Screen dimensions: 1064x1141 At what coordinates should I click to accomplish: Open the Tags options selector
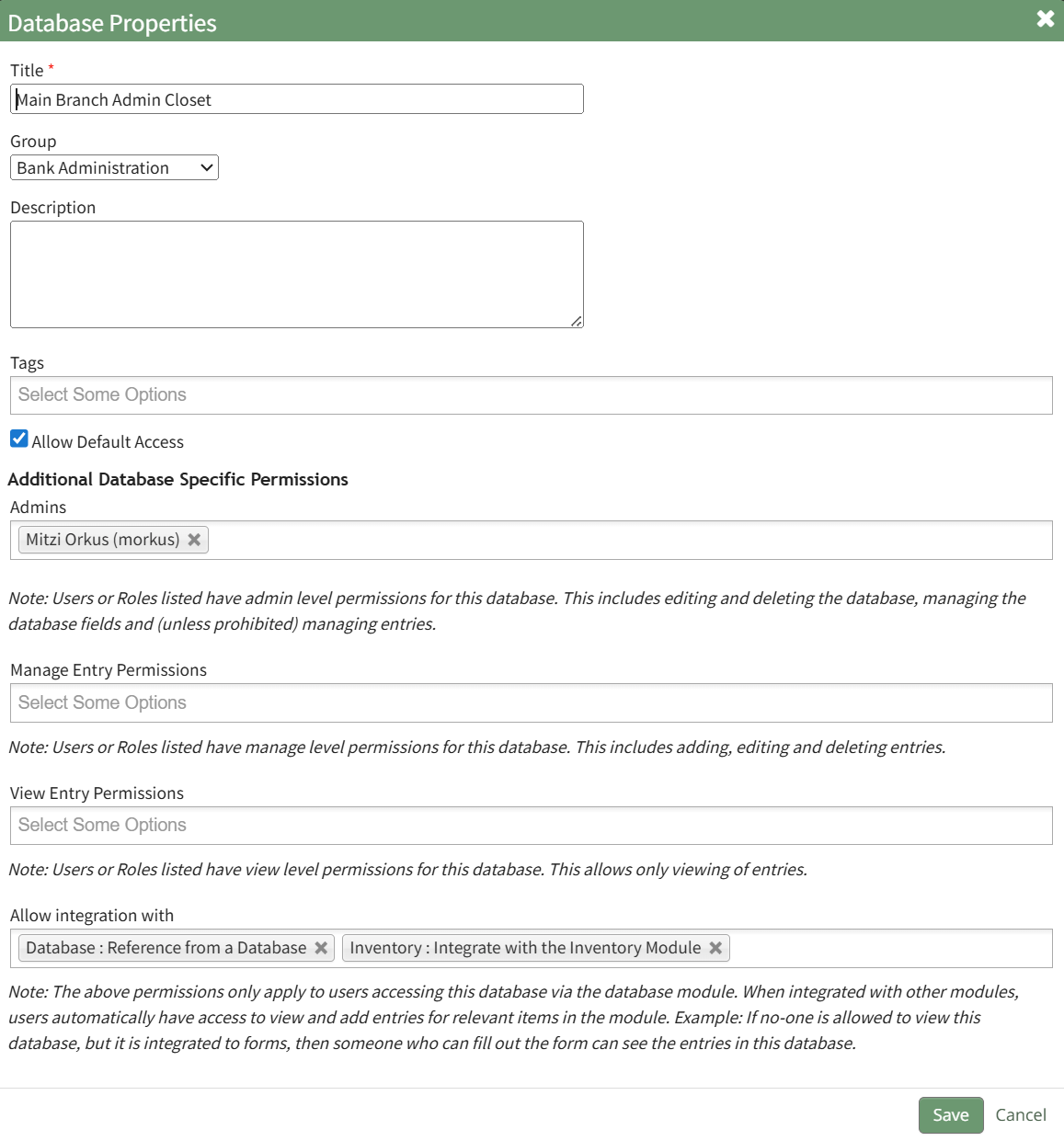click(x=531, y=395)
